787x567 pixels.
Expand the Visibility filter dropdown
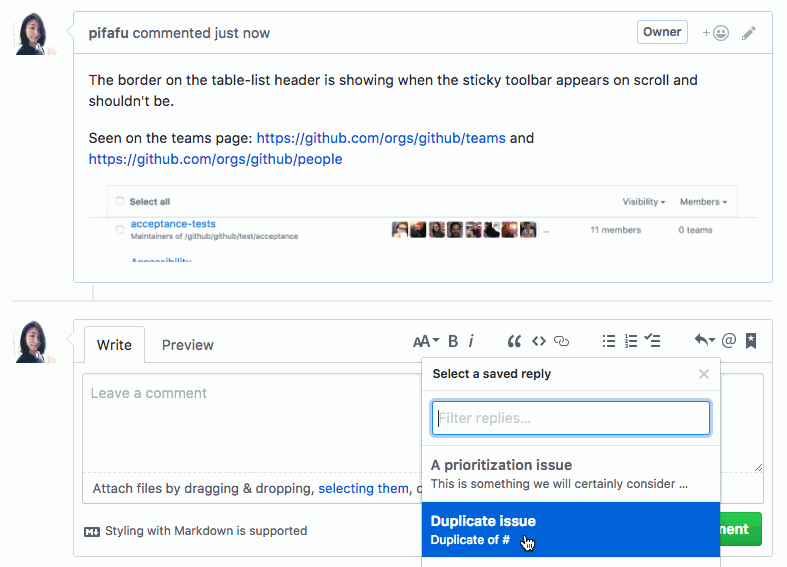click(x=643, y=202)
